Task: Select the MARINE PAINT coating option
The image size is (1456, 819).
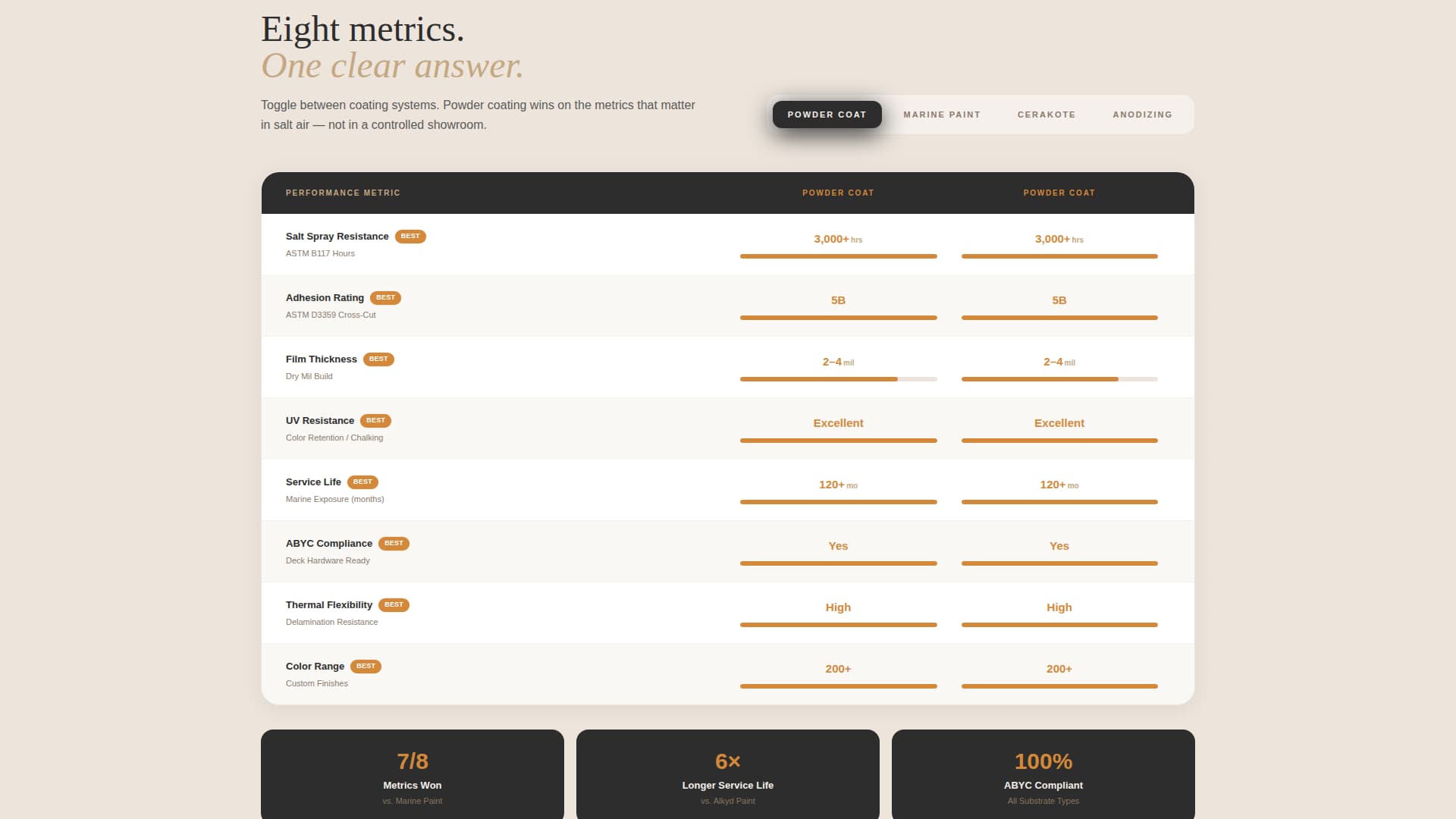Action: pyautogui.click(x=941, y=115)
